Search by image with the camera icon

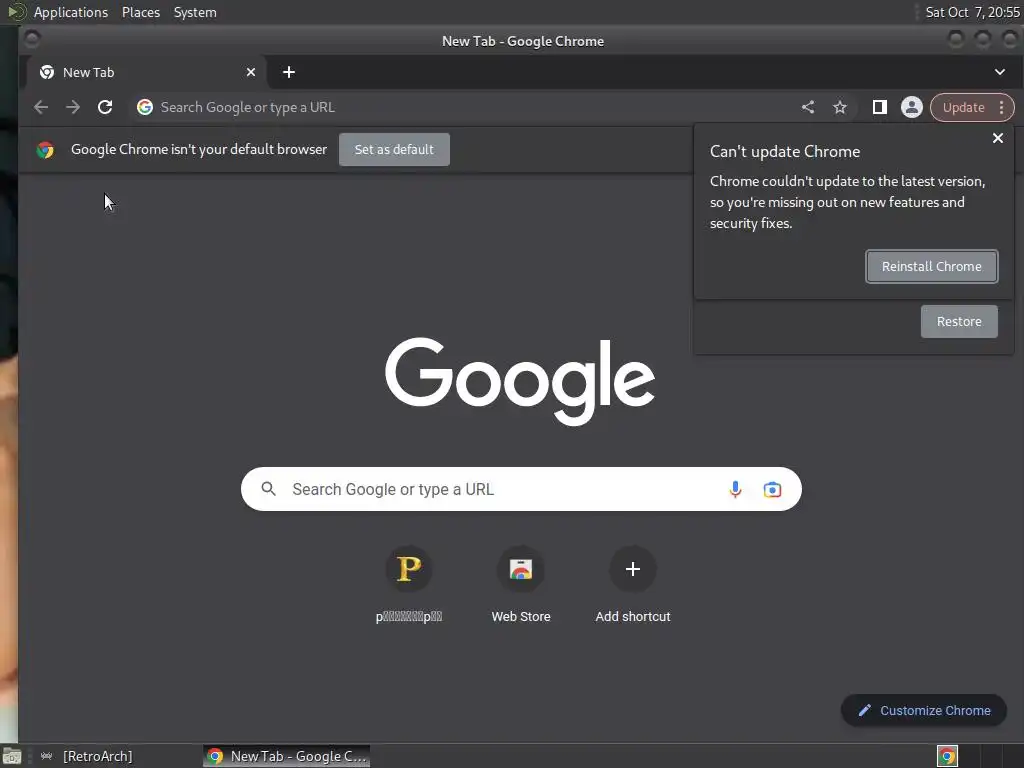[772, 489]
